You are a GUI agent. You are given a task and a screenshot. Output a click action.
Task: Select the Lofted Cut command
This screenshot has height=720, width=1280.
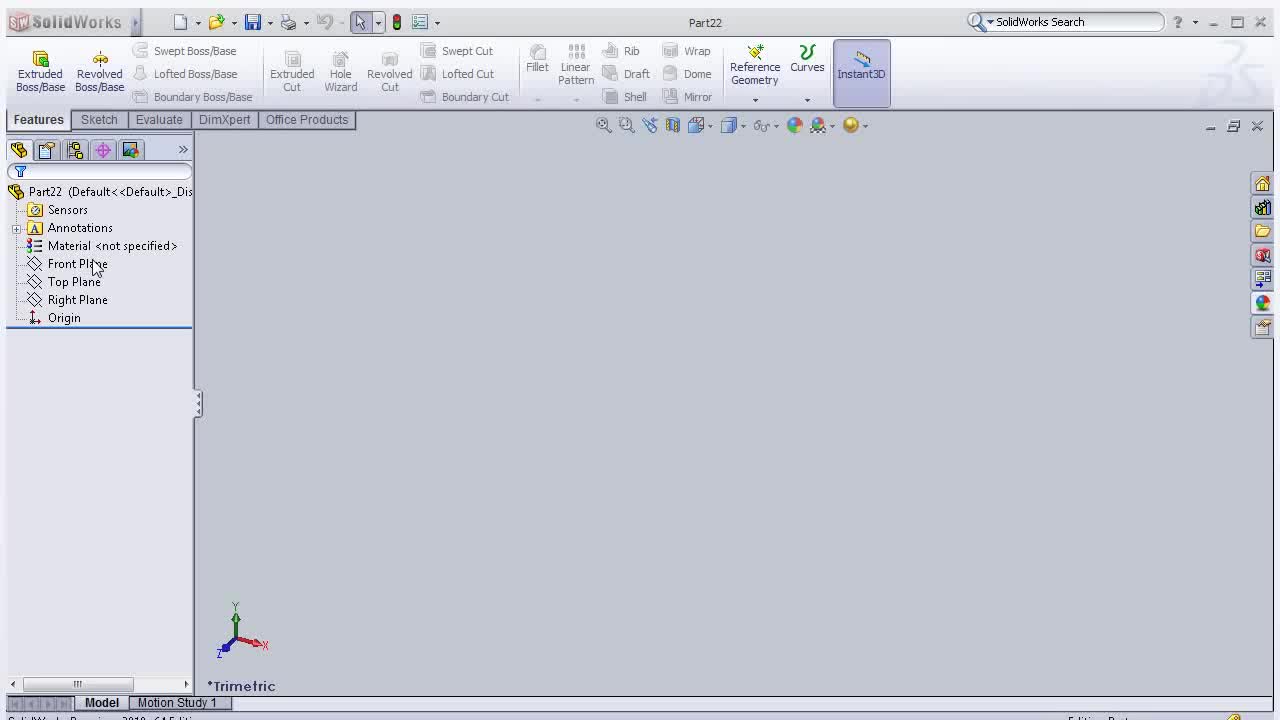[457, 74]
